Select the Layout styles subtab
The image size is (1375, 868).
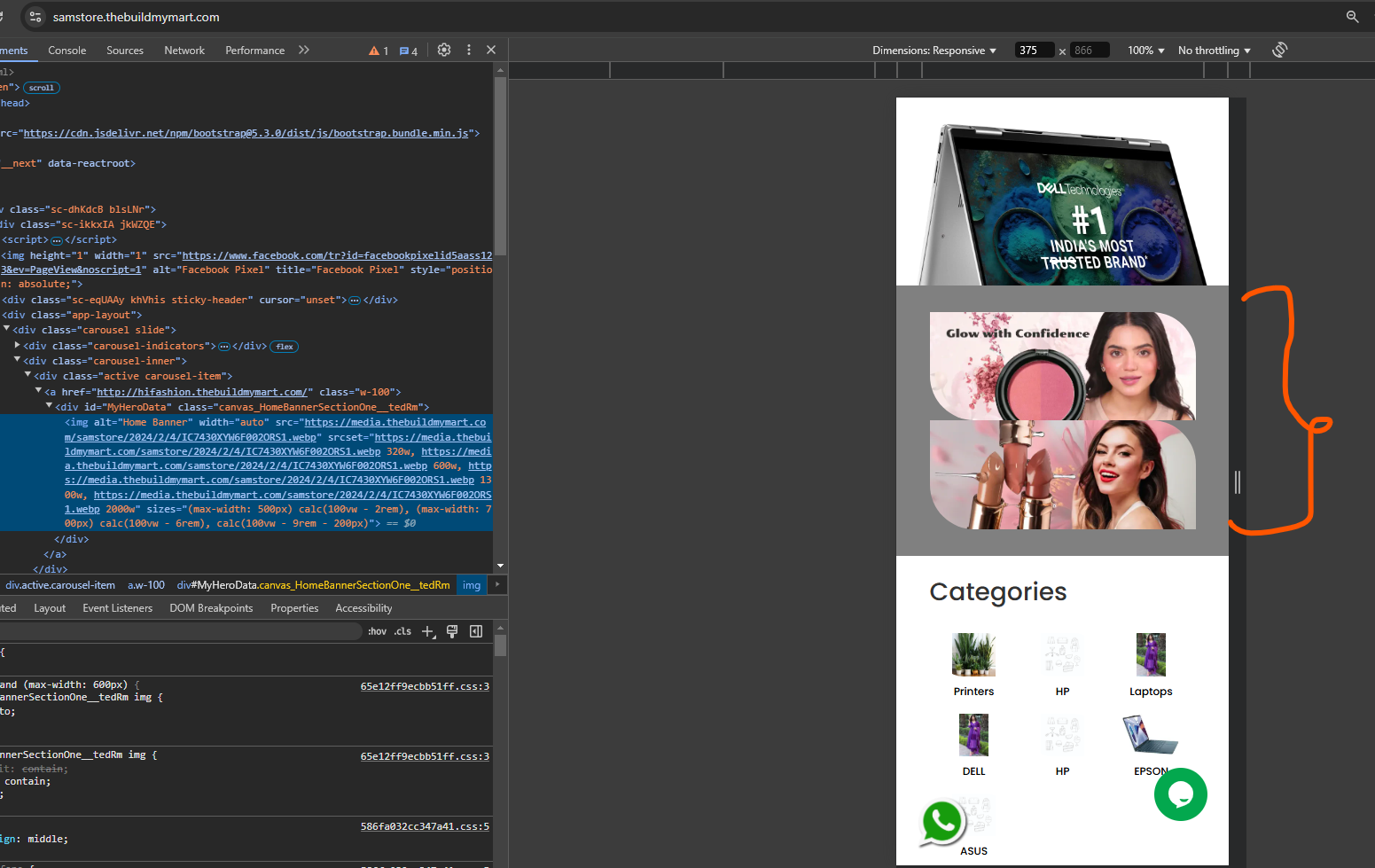(50, 608)
